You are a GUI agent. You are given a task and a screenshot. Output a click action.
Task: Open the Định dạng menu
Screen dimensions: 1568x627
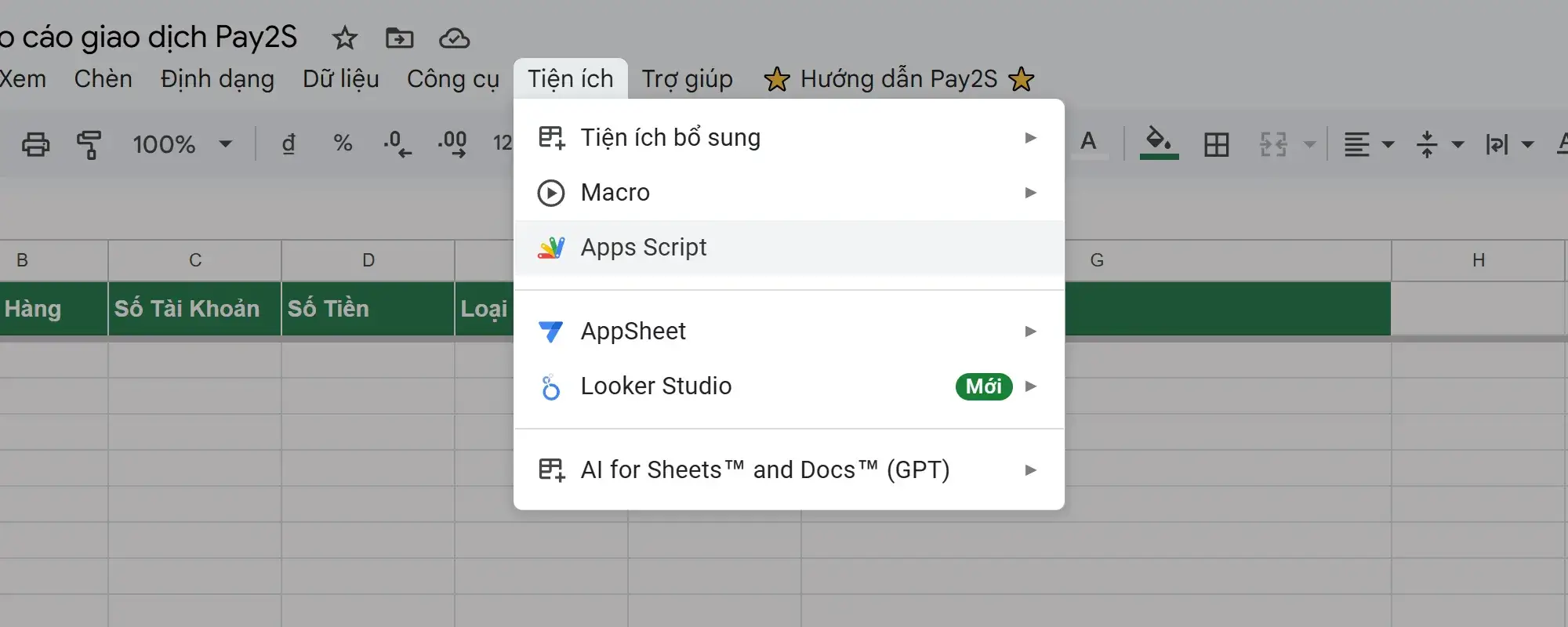217,79
